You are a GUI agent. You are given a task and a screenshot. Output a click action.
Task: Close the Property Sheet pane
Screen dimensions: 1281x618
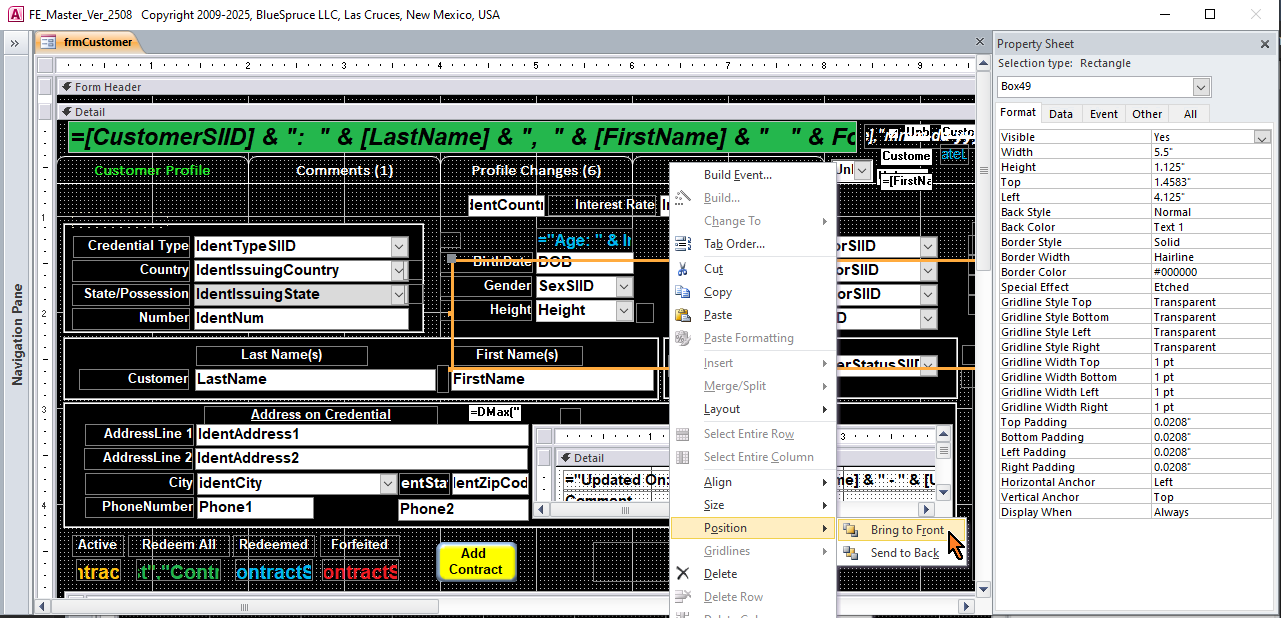pos(1265,44)
